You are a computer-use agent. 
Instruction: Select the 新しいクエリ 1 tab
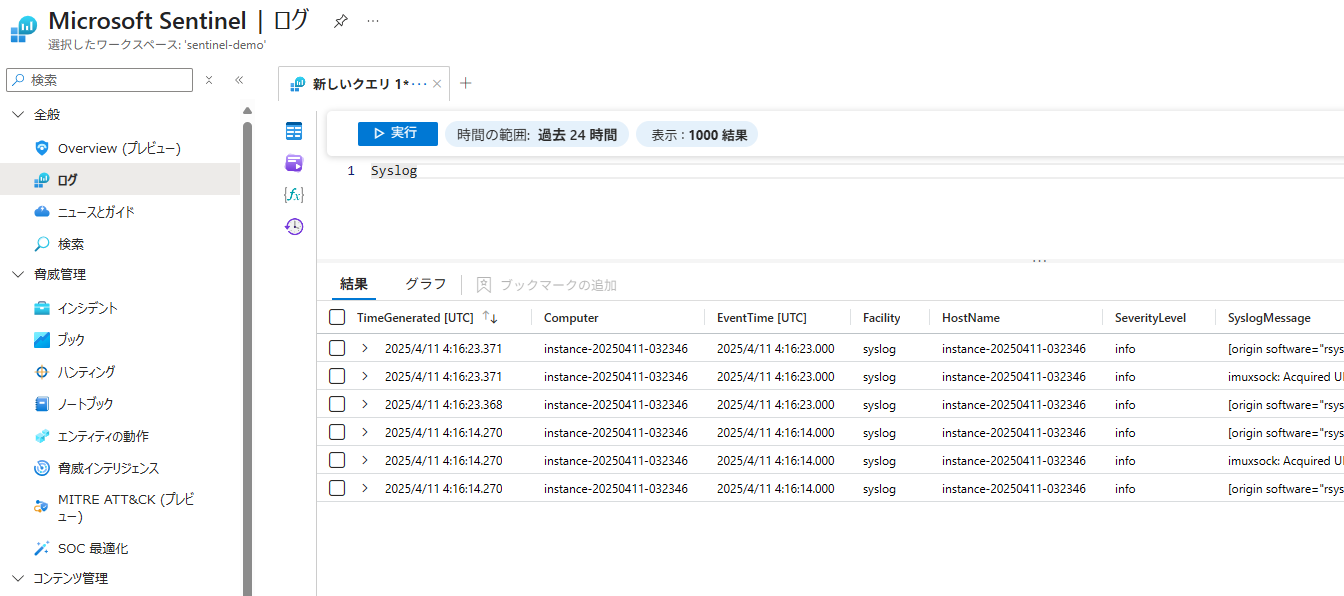(364, 84)
